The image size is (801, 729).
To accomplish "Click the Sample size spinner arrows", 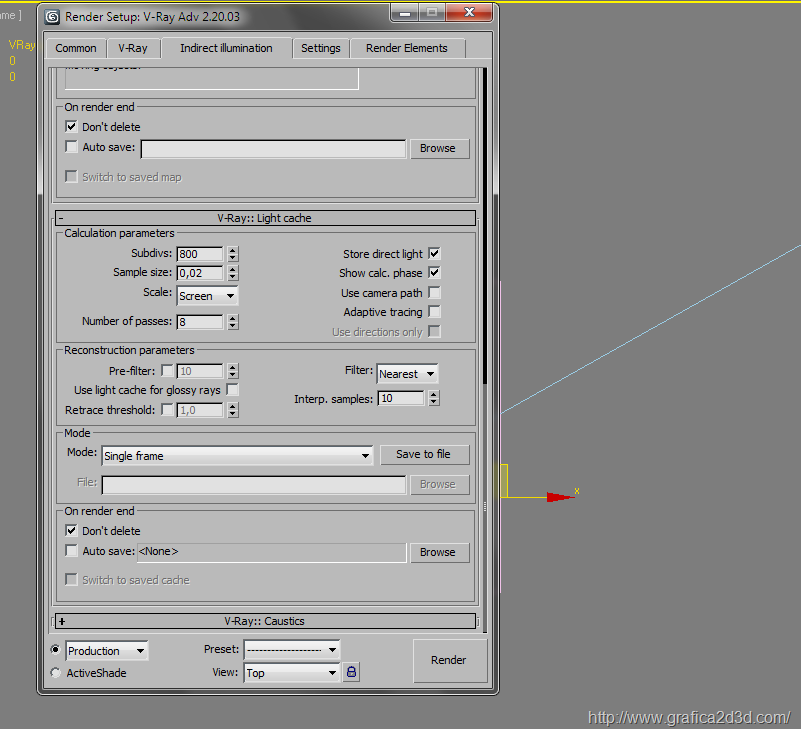I will pyautogui.click(x=233, y=273).
